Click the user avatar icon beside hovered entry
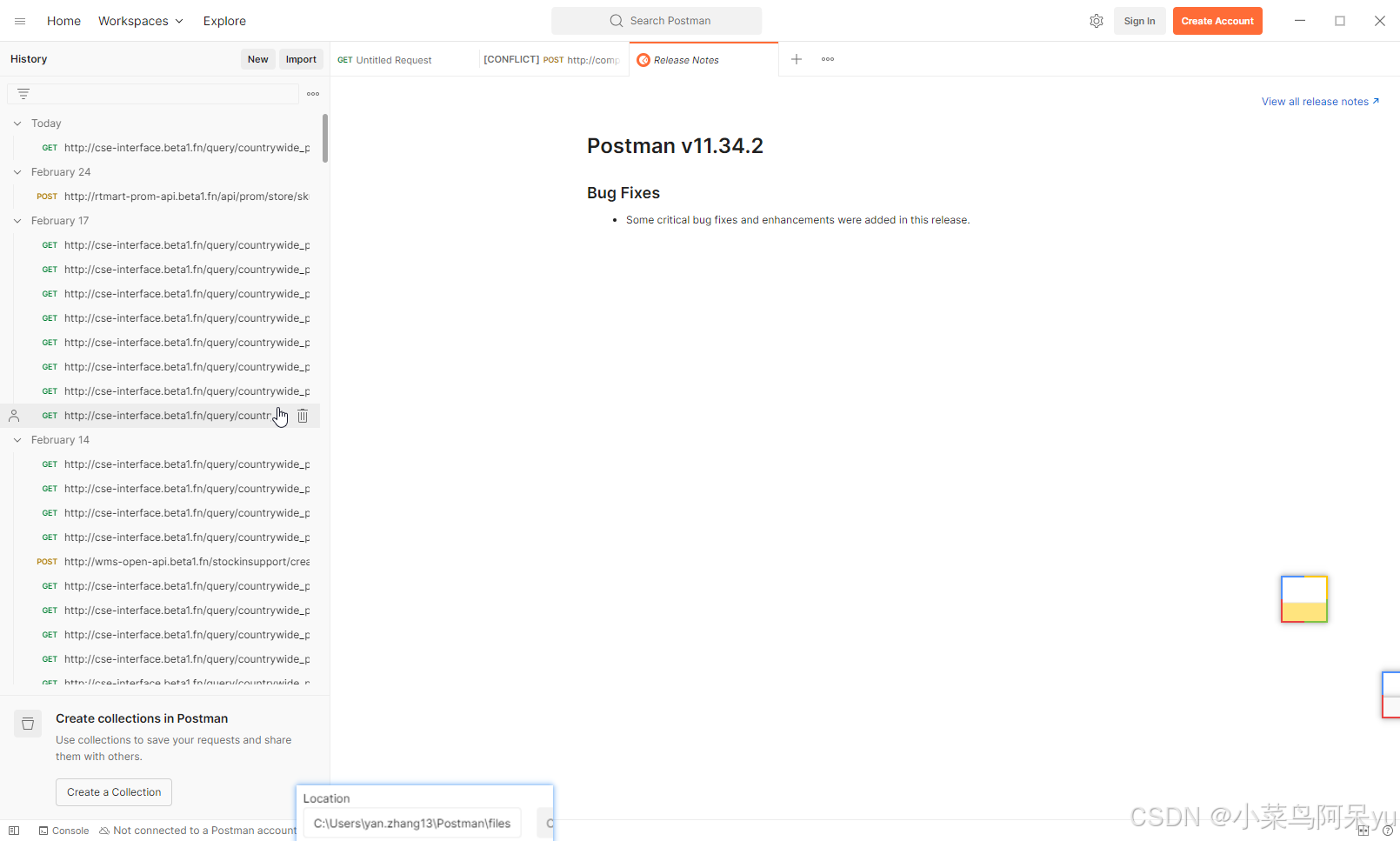Image resolution: width=1400 pixels, height=841 pixels. click(x=14, y=416)
